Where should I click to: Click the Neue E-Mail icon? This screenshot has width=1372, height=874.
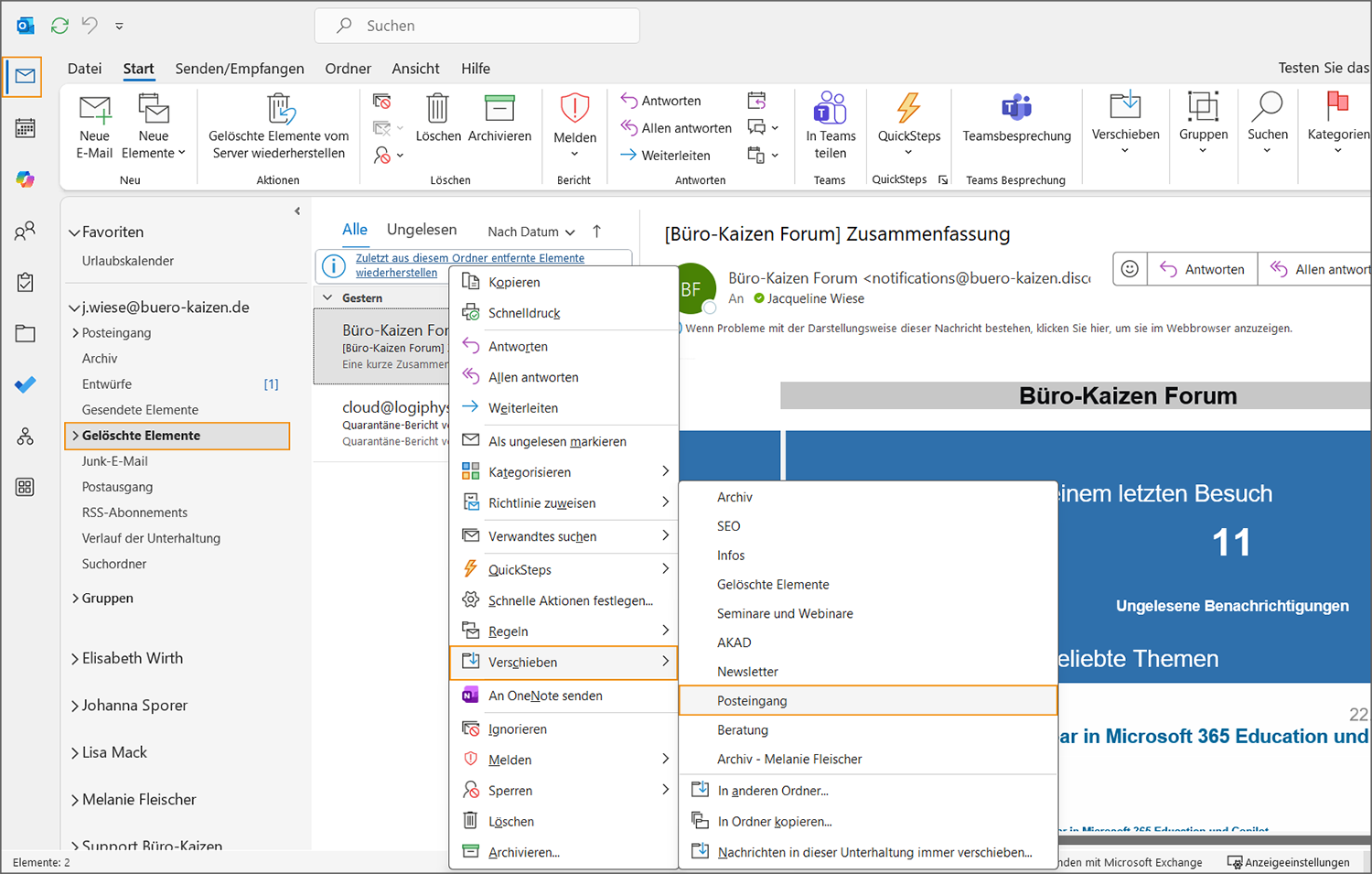tap(94, 110)
